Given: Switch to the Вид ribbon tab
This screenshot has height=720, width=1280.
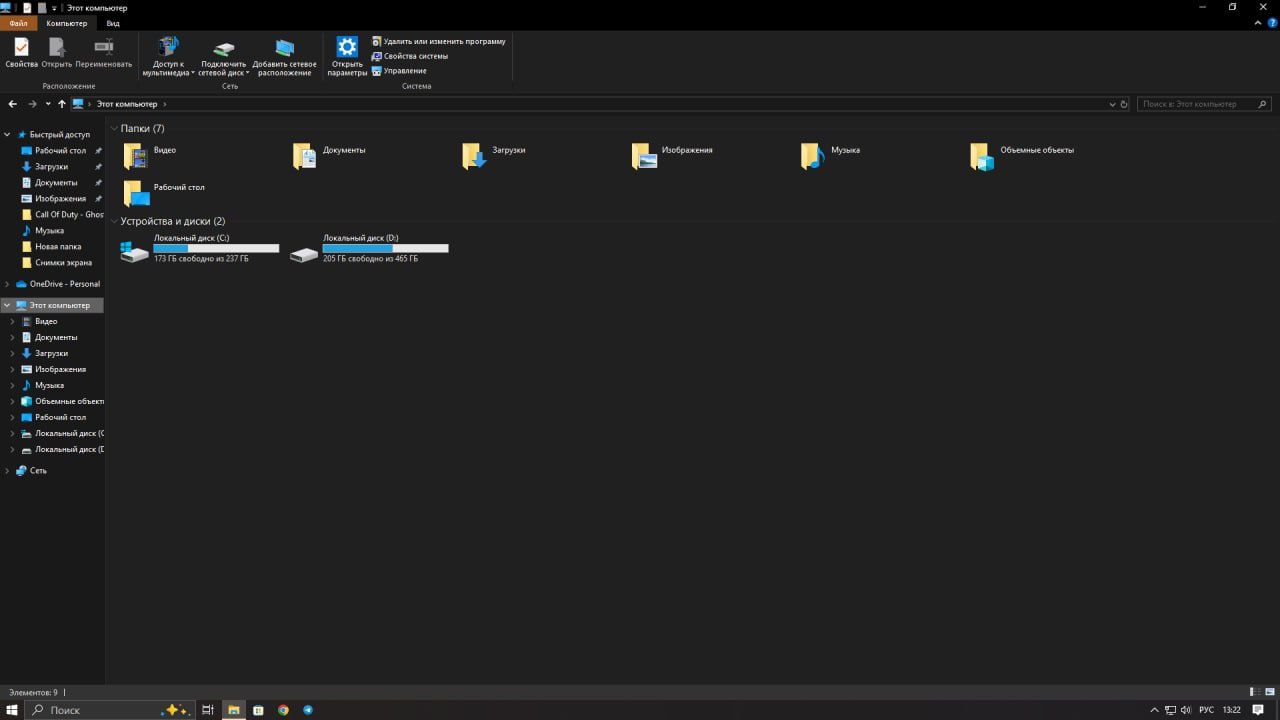Looking at the screenshot, I should click(113, 23).
